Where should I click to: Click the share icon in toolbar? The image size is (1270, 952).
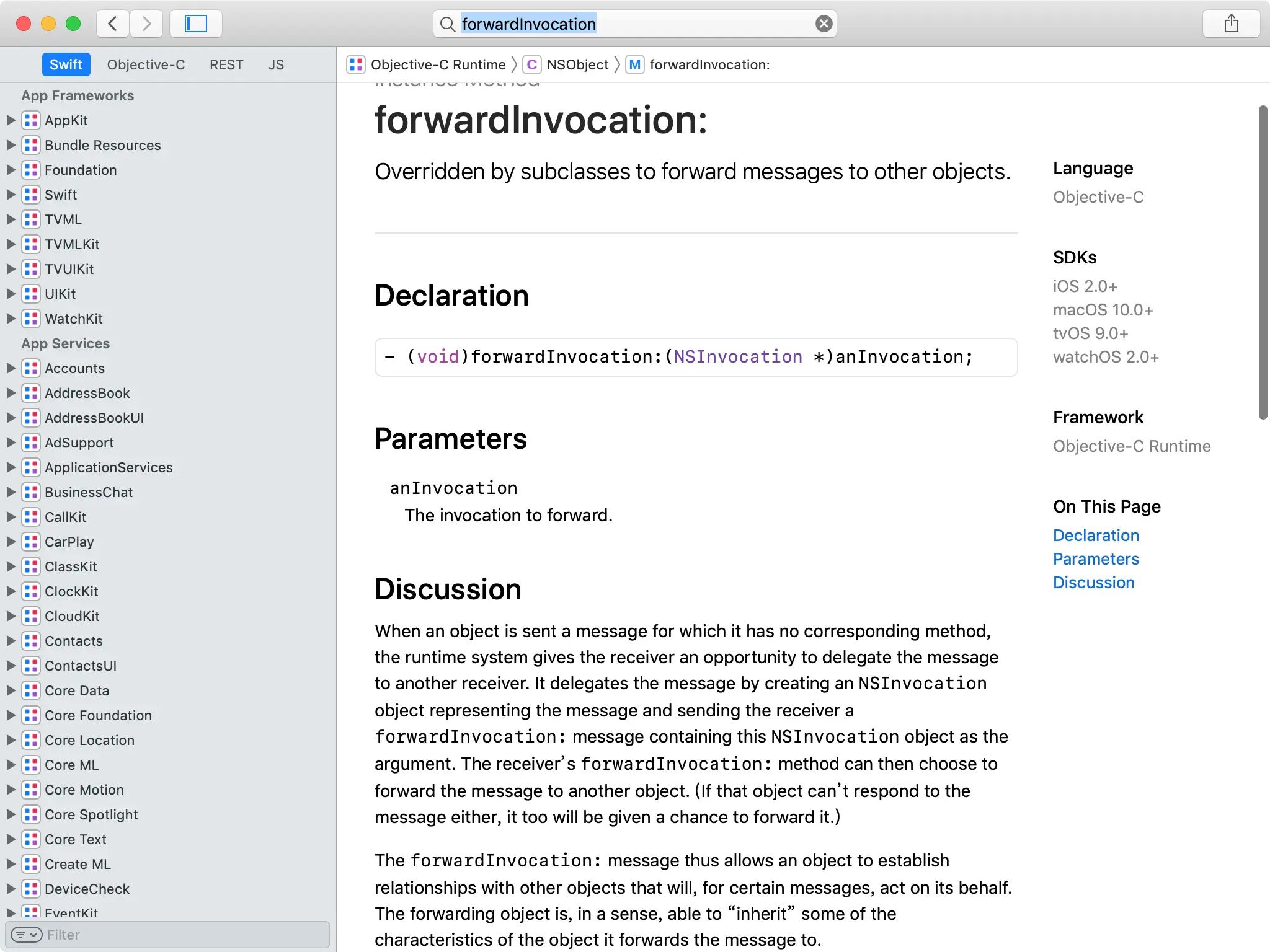tap(1231, 24)
